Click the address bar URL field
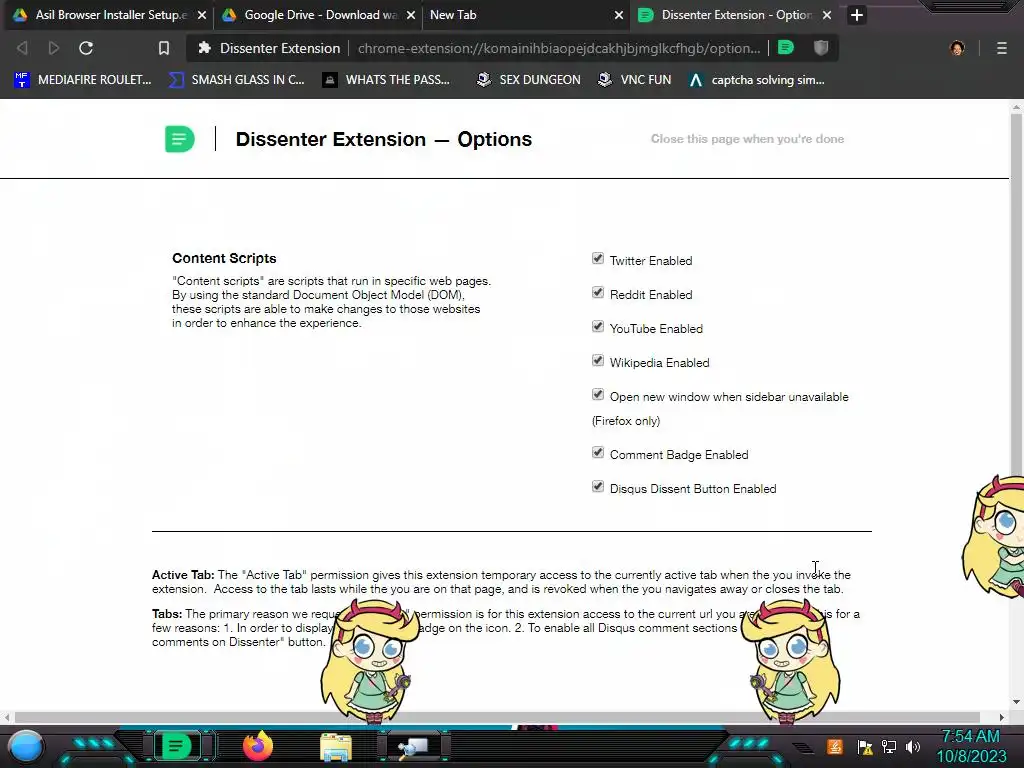 (x=559, y=48)
